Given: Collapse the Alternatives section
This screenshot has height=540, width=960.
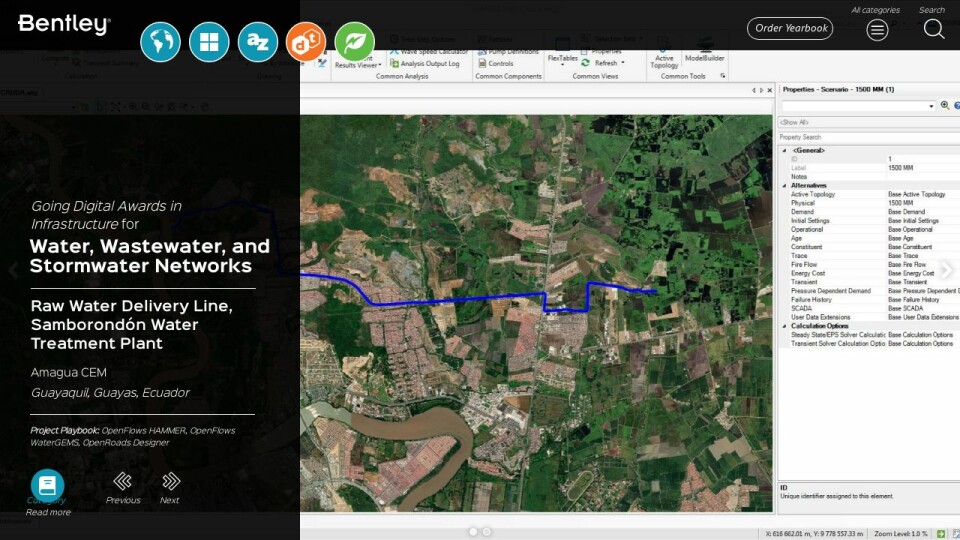Looking at the screenshot, I should point(784,186).
